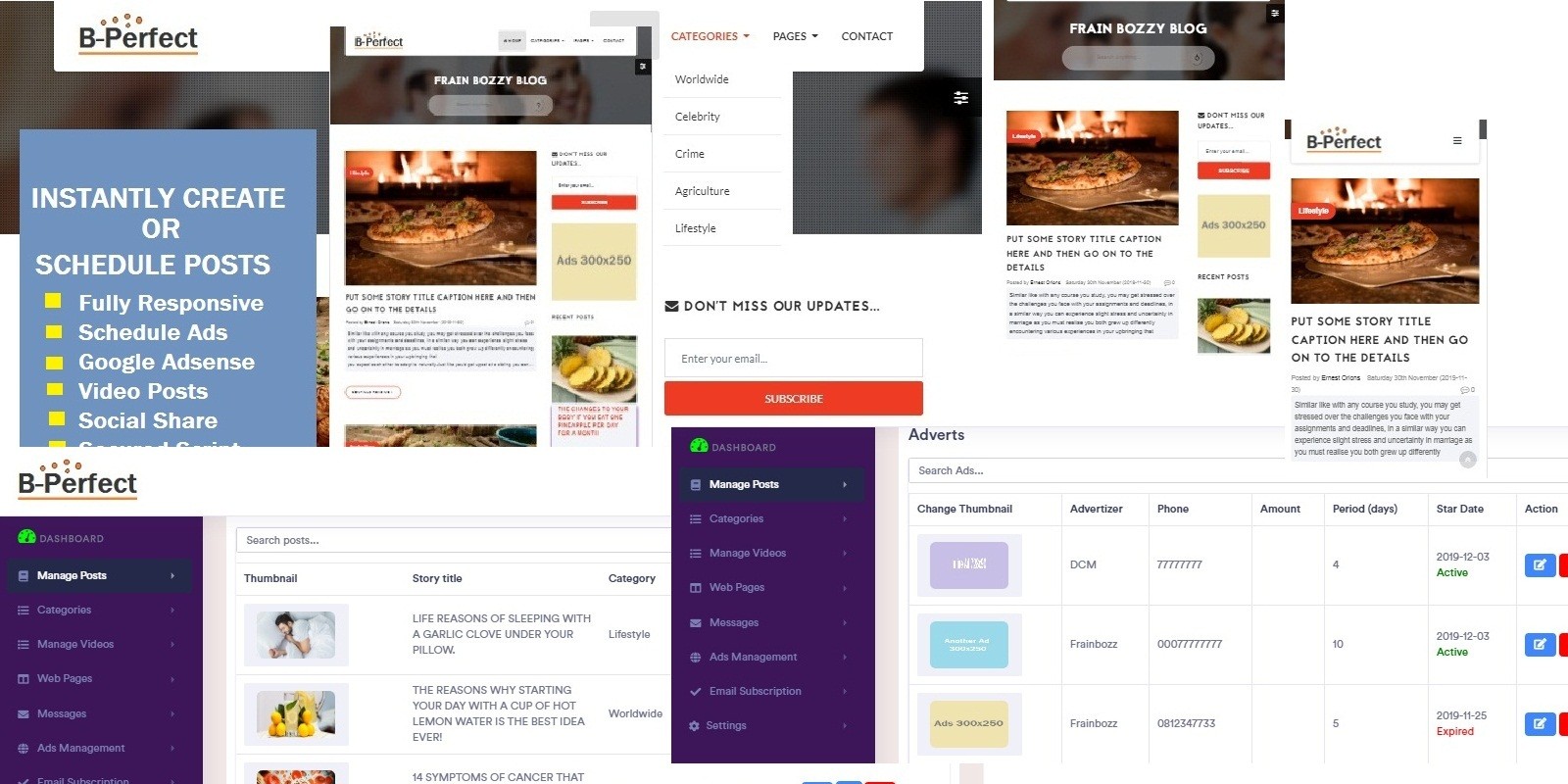Select the purple DCM advert thumbnail
1568x784 pixels.
(969, 565)
